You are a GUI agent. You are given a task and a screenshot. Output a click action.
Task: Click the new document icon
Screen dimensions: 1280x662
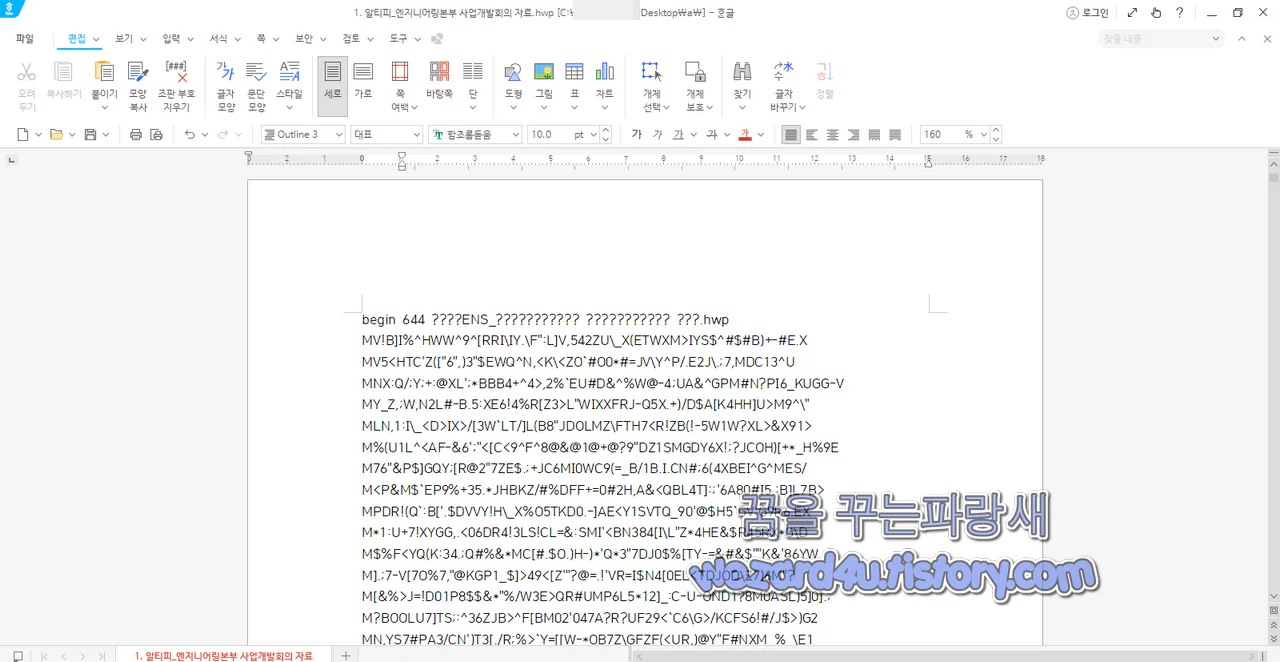click(x=22, y=134)
